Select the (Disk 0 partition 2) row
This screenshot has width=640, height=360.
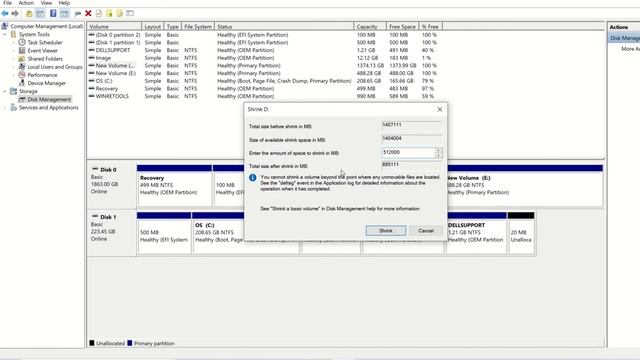pyautogui.click(x=263, y=35)
